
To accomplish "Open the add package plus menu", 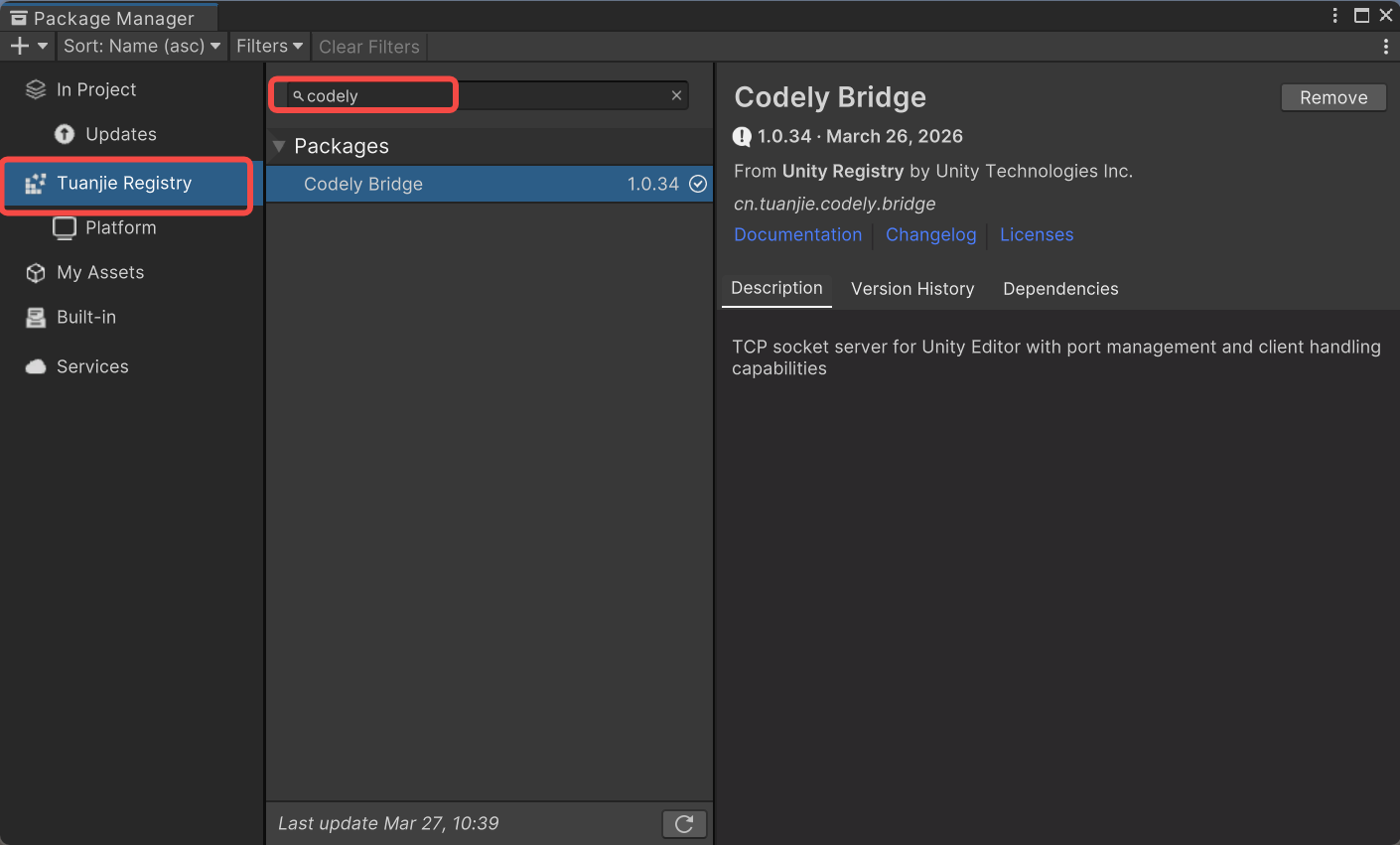I will [x=29, y=46].
